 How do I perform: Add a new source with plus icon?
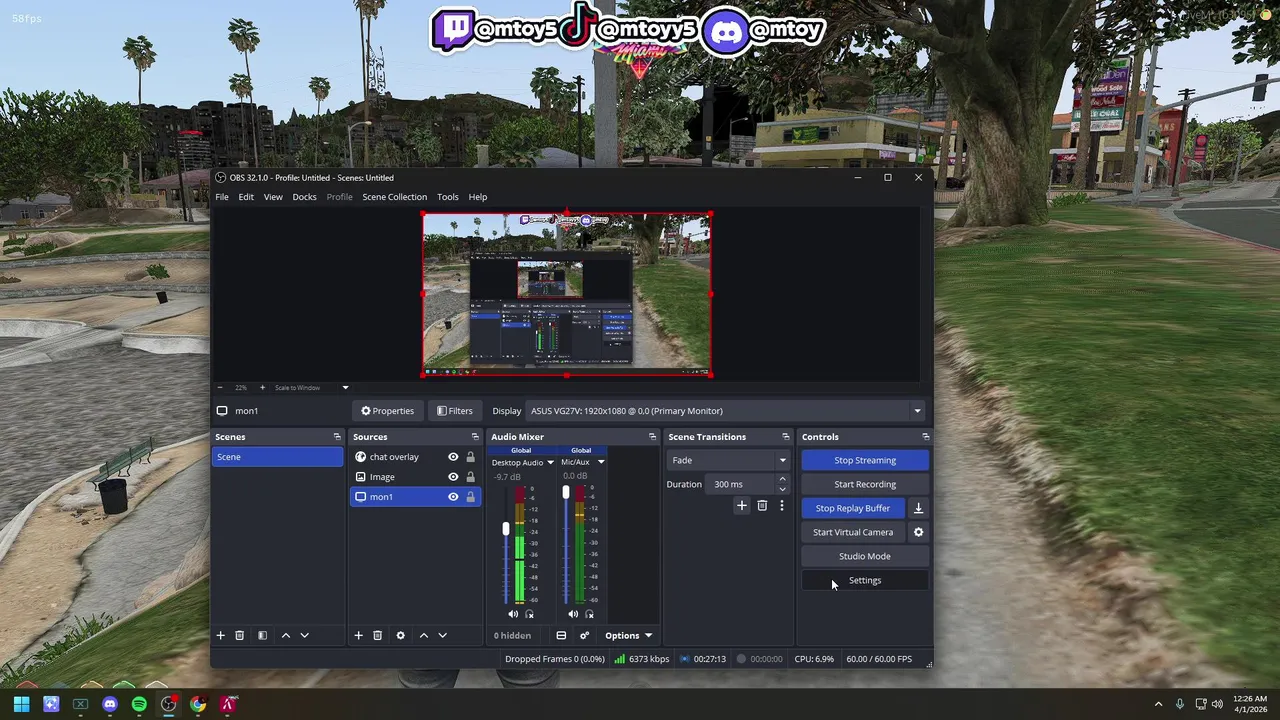(x=358, y=635)
